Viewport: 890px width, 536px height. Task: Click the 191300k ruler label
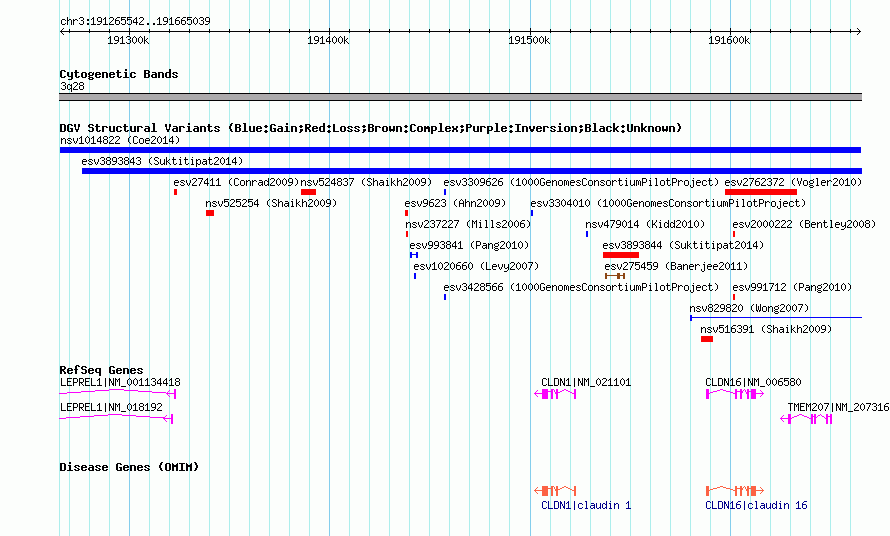[128, 40]
